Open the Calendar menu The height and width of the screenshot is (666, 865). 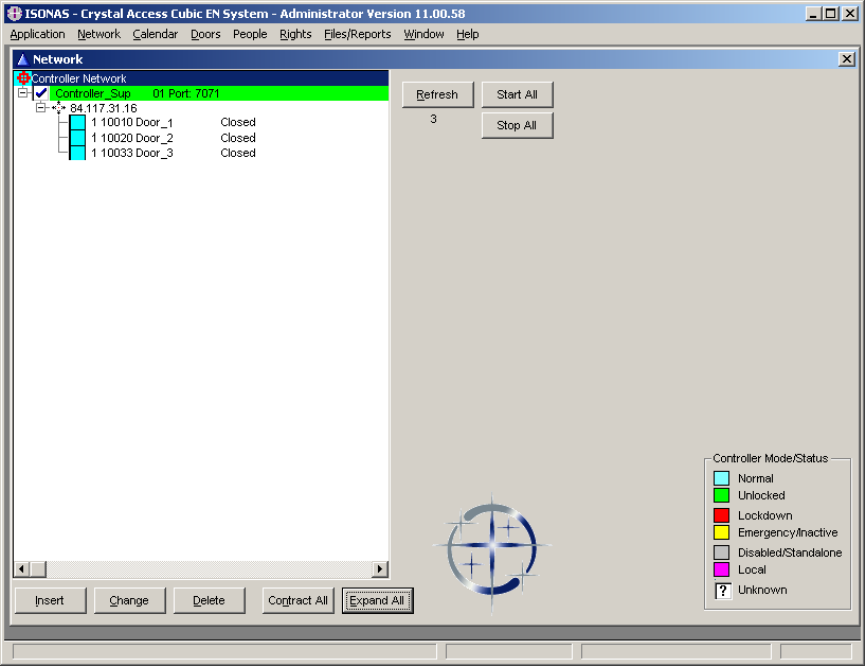(155, 34)
